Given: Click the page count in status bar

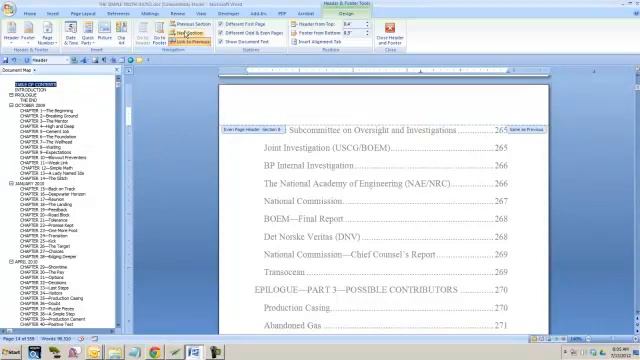Looking at the screenshot, I should (x=19, y=339).
